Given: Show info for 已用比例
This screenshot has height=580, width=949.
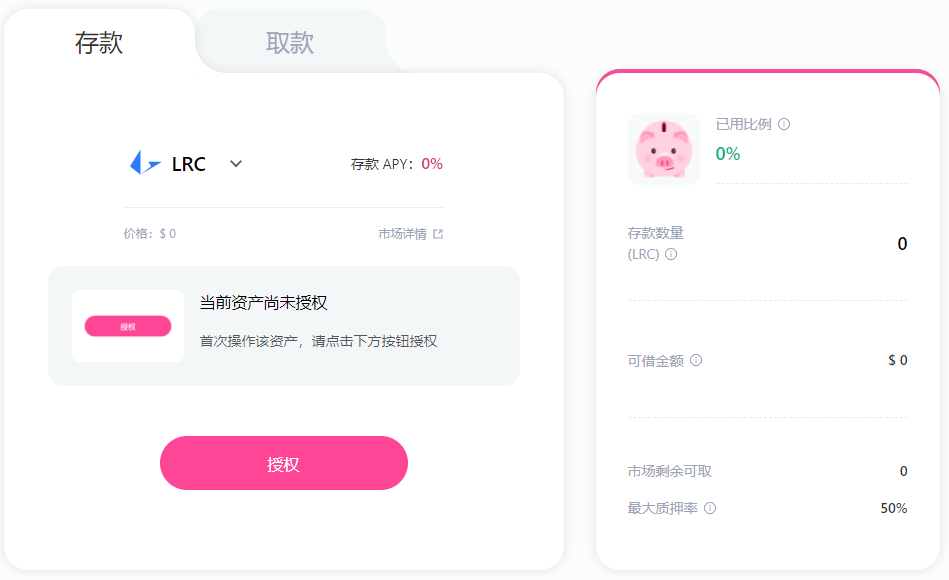Looking at the screenshot, I should 784,125.
